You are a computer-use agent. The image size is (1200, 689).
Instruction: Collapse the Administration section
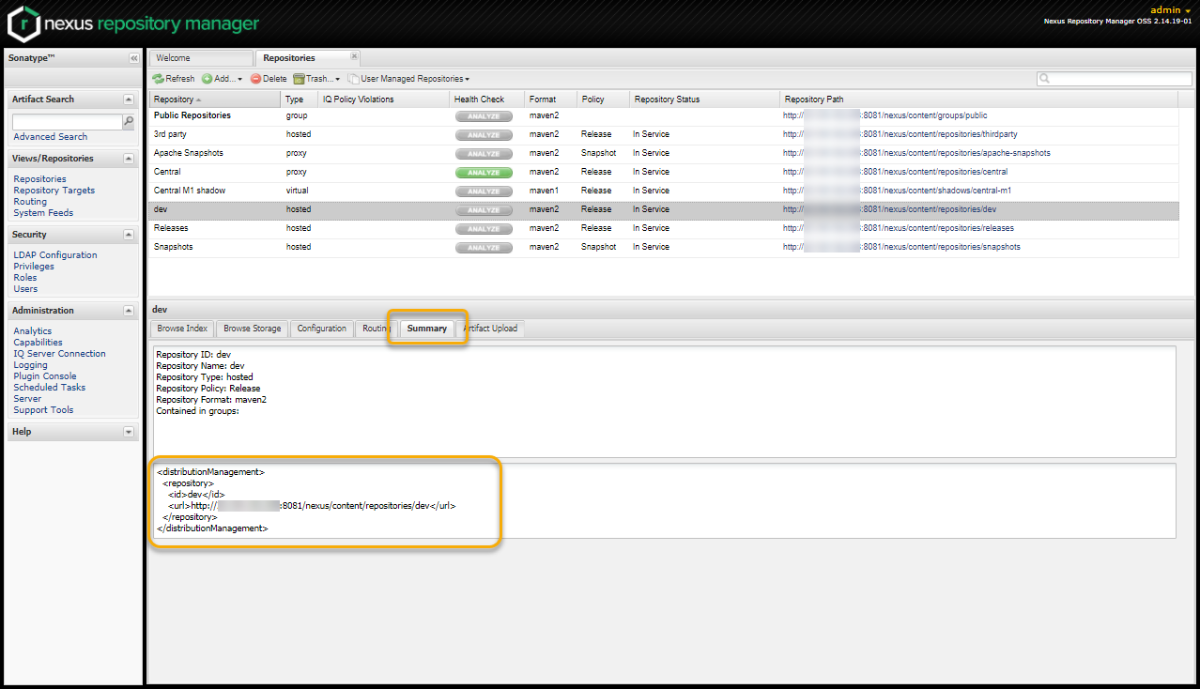pyautogui.click(x=128, y=311)
